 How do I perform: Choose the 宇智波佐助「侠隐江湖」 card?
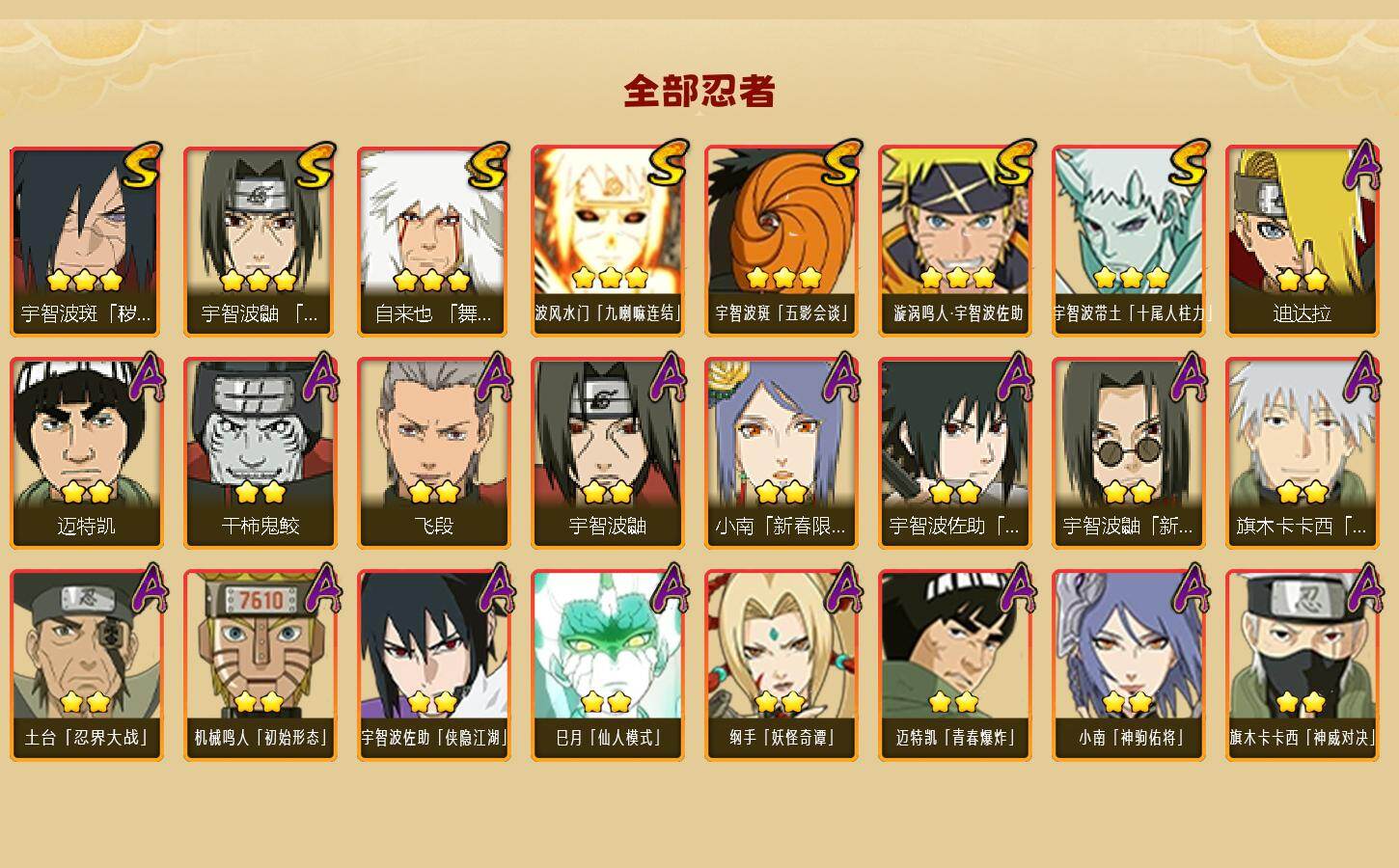pos(434,665)
